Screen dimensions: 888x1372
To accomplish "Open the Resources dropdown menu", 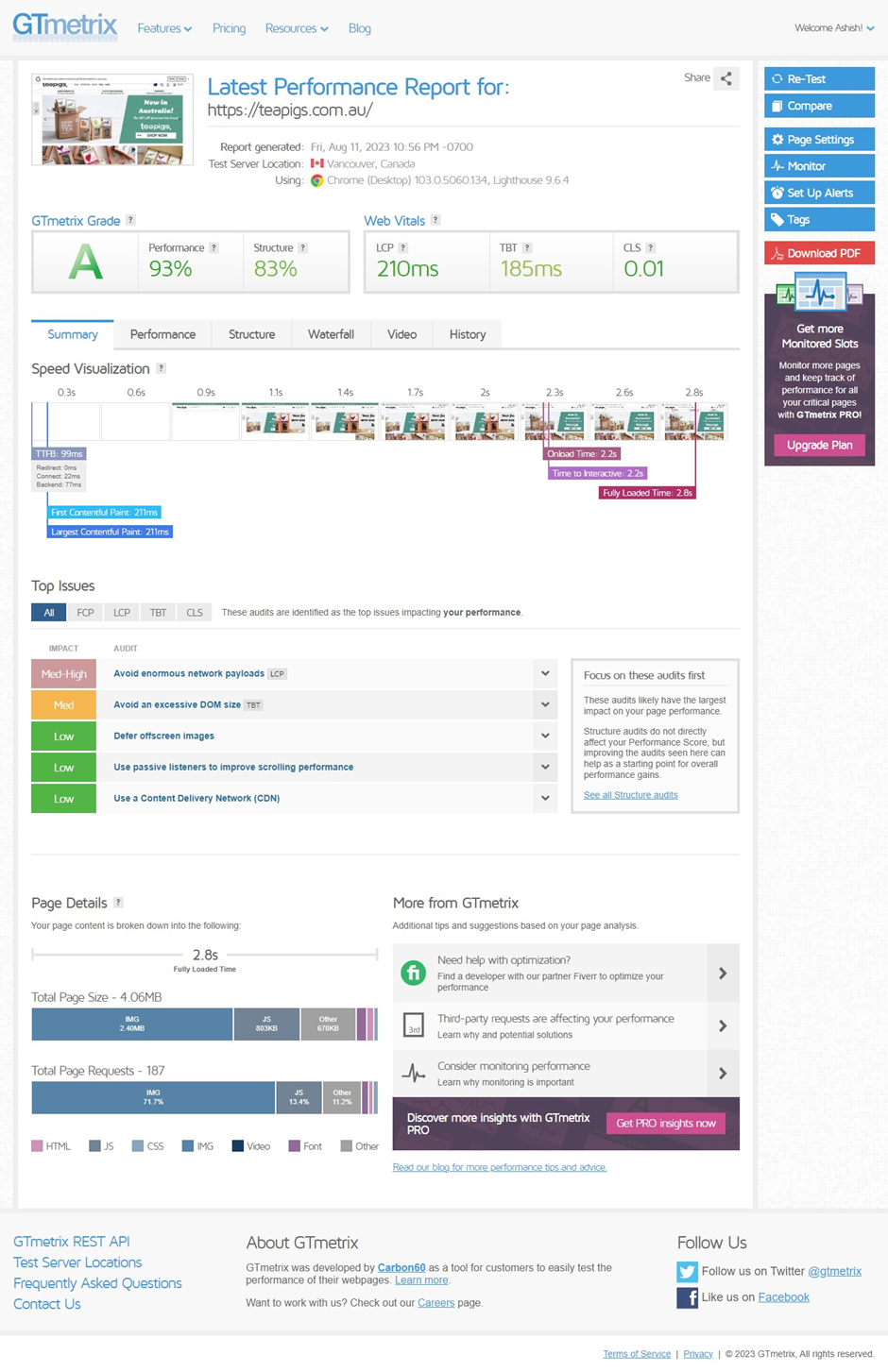I will click(x=297, y=28).
